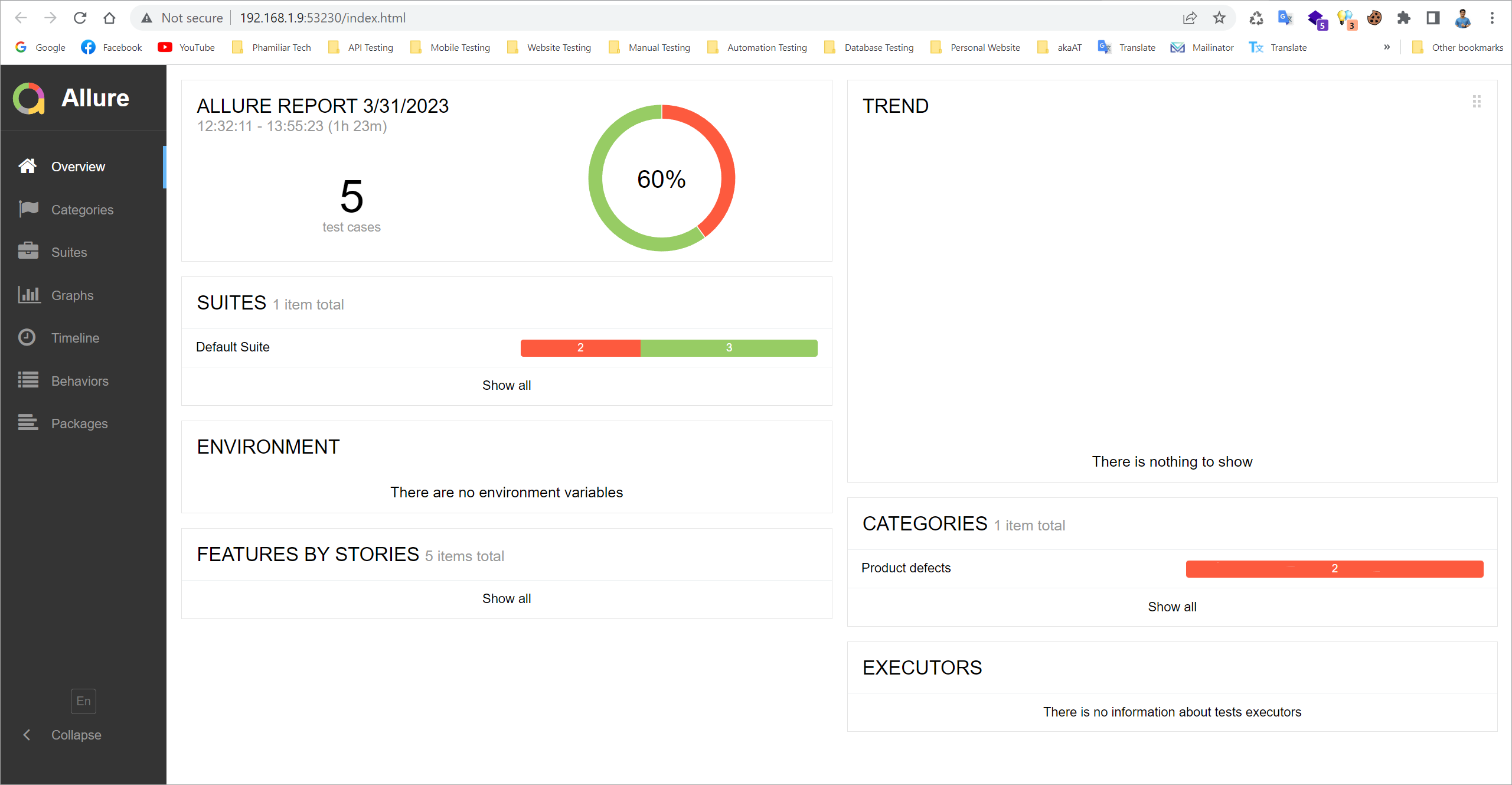Collapse the sidebar with the chevron
Screen dimensions: 1512x785
pyautogui.click(x=27, y=734)
